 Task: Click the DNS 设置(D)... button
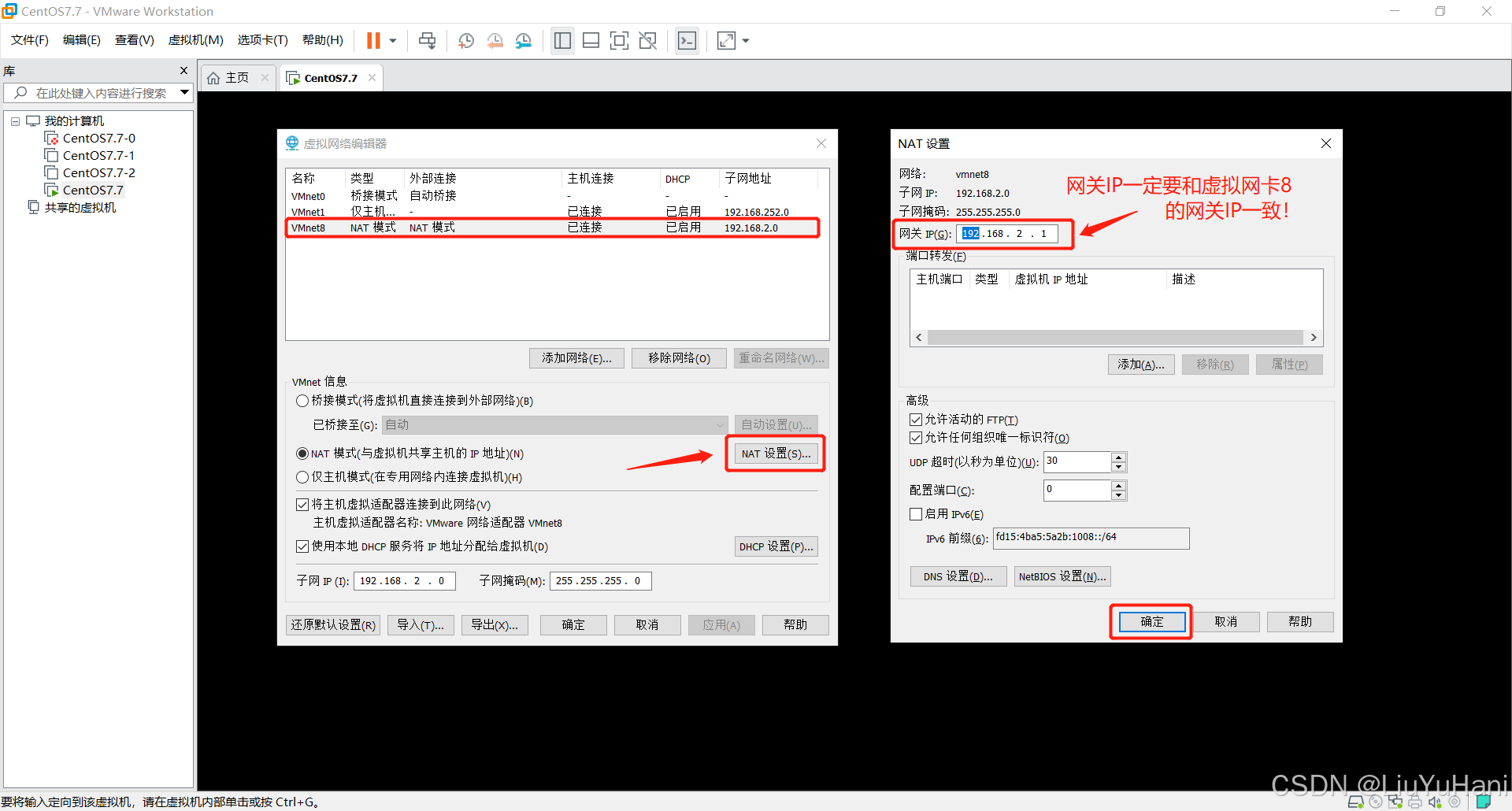(x=958, y=576)
